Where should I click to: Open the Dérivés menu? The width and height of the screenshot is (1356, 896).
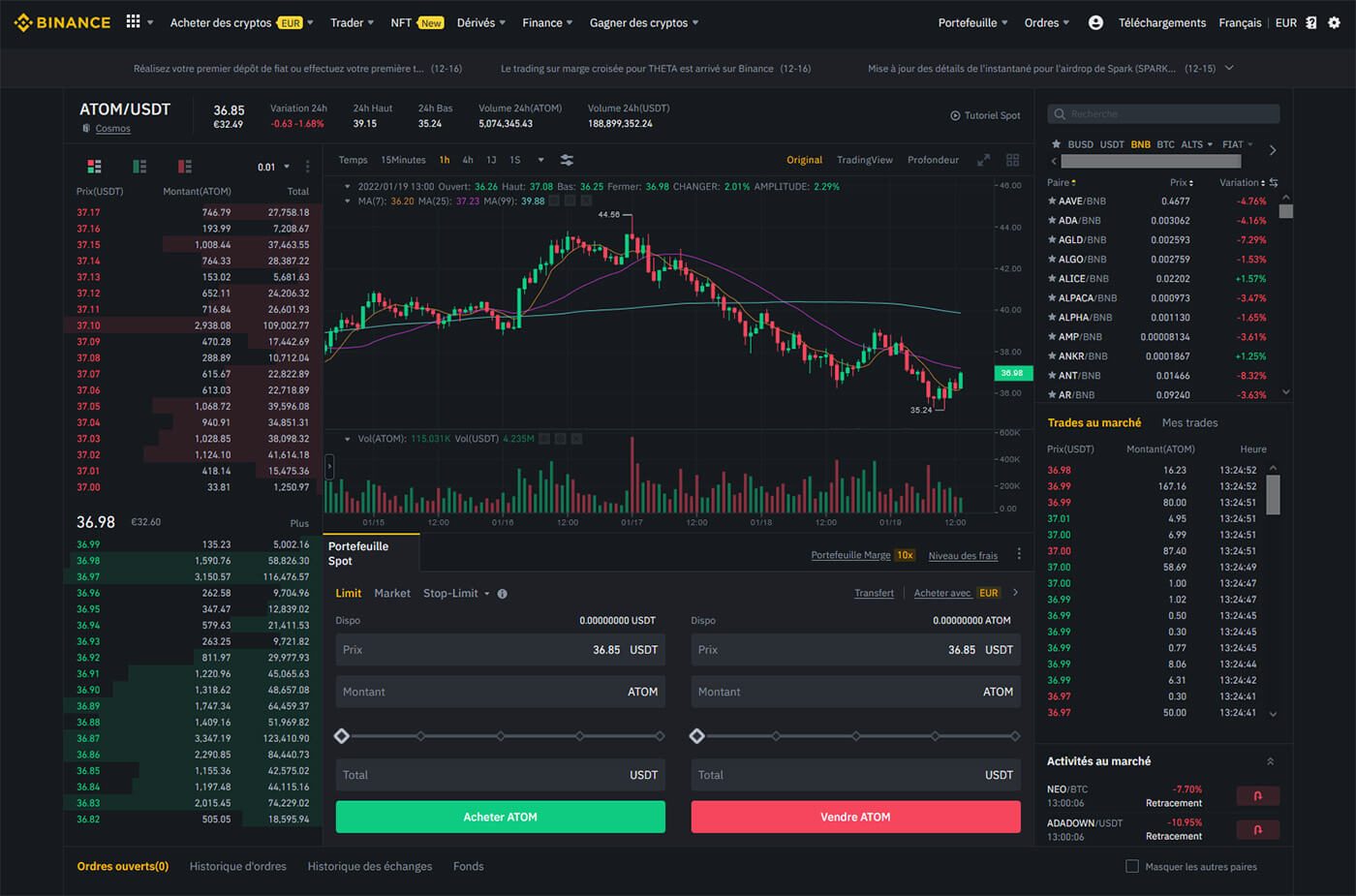(x=481, y=22)
